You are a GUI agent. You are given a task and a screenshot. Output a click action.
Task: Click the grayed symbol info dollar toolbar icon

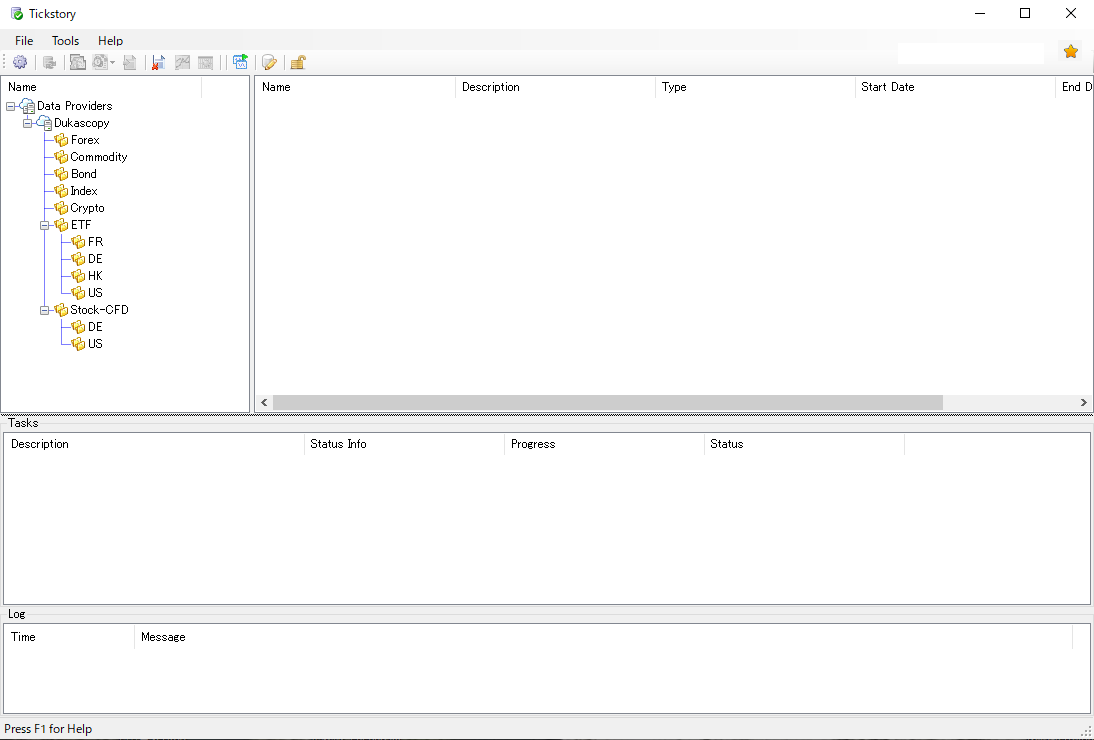coord(100,63)
